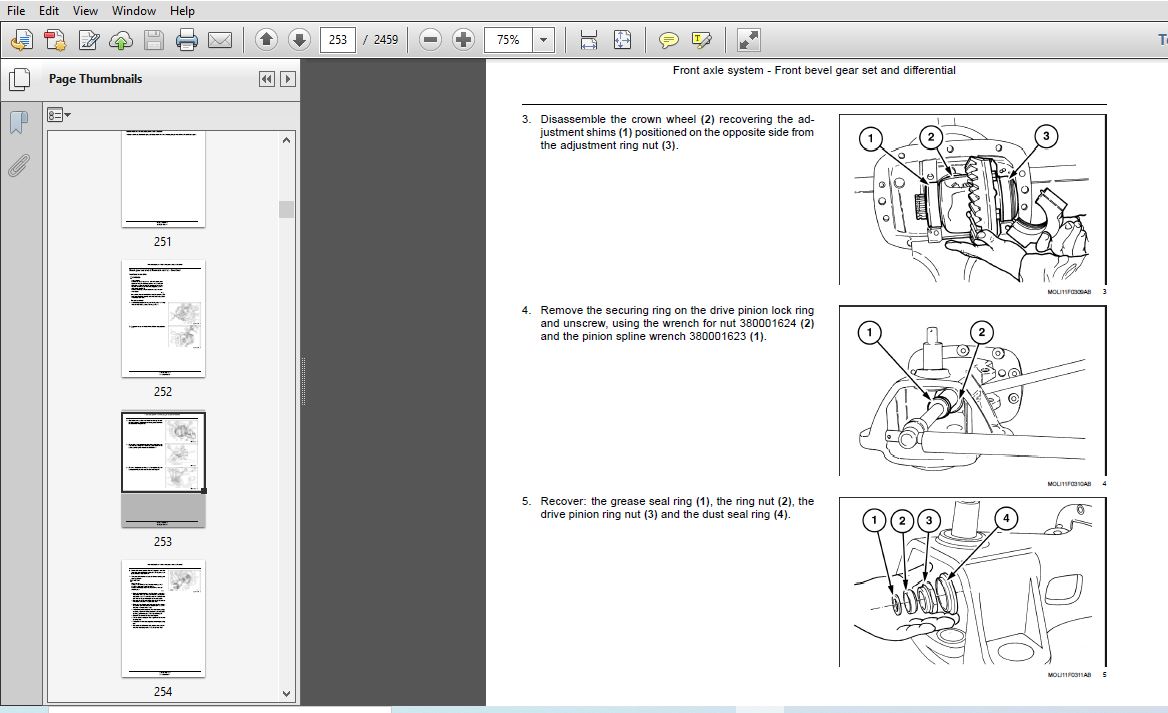This screenshot has width=1168, height=713.
Task: Click the Zoom in plus button
Action: [x=463, y=40]
